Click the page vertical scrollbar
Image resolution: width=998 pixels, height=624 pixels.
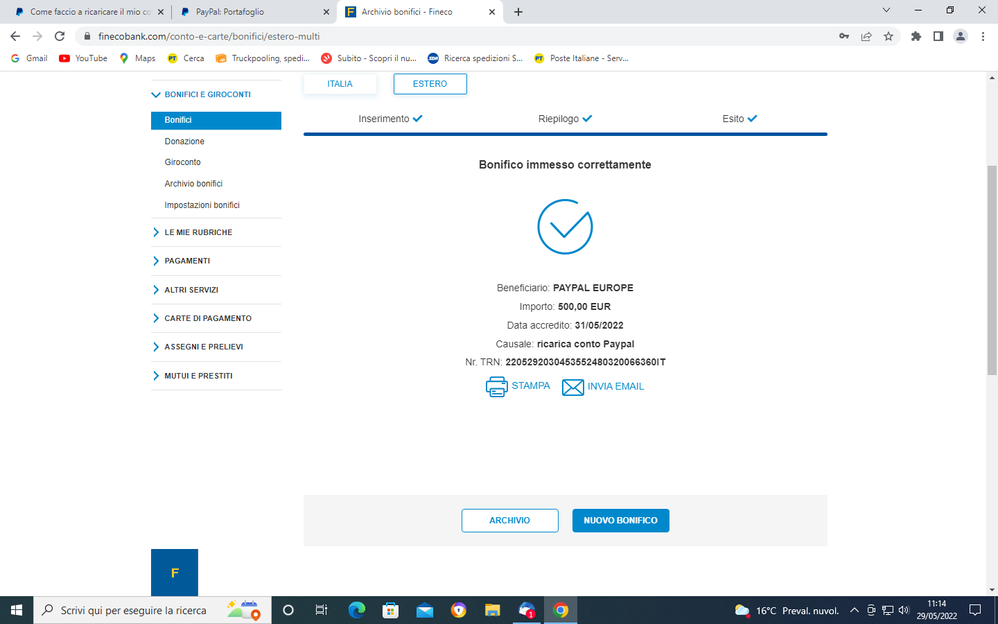pyautogui.click(x=992, y=271)
